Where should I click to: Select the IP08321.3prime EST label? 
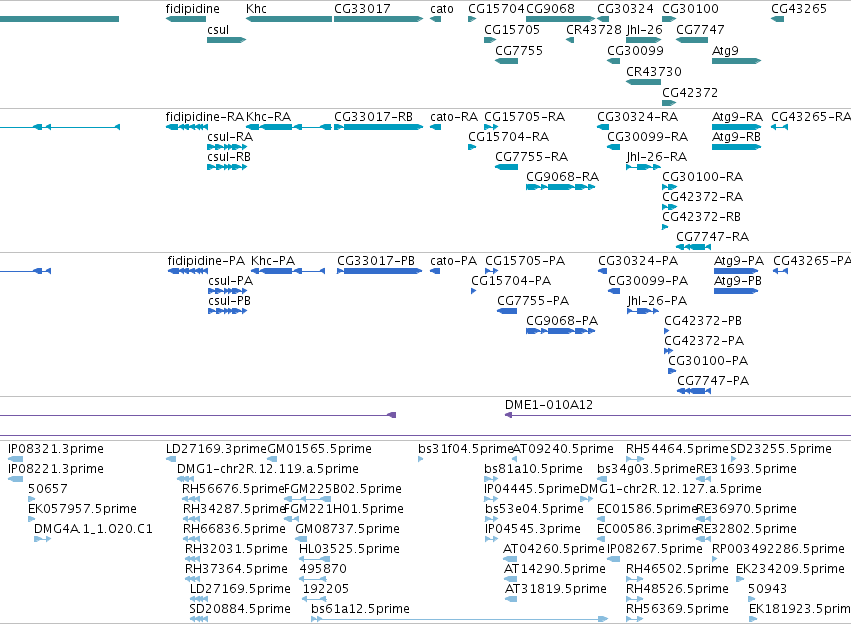pyautogui.click(x=56, y=449)
